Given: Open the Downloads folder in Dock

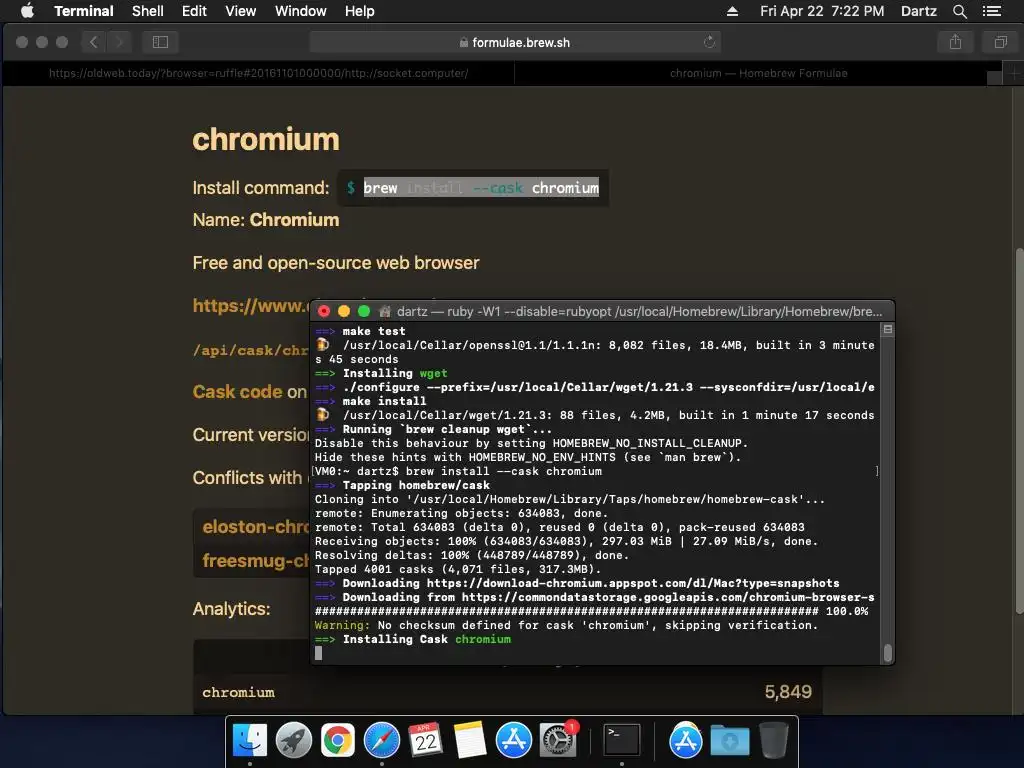Looking at the screenshot, I should click(x=729, y=740).
